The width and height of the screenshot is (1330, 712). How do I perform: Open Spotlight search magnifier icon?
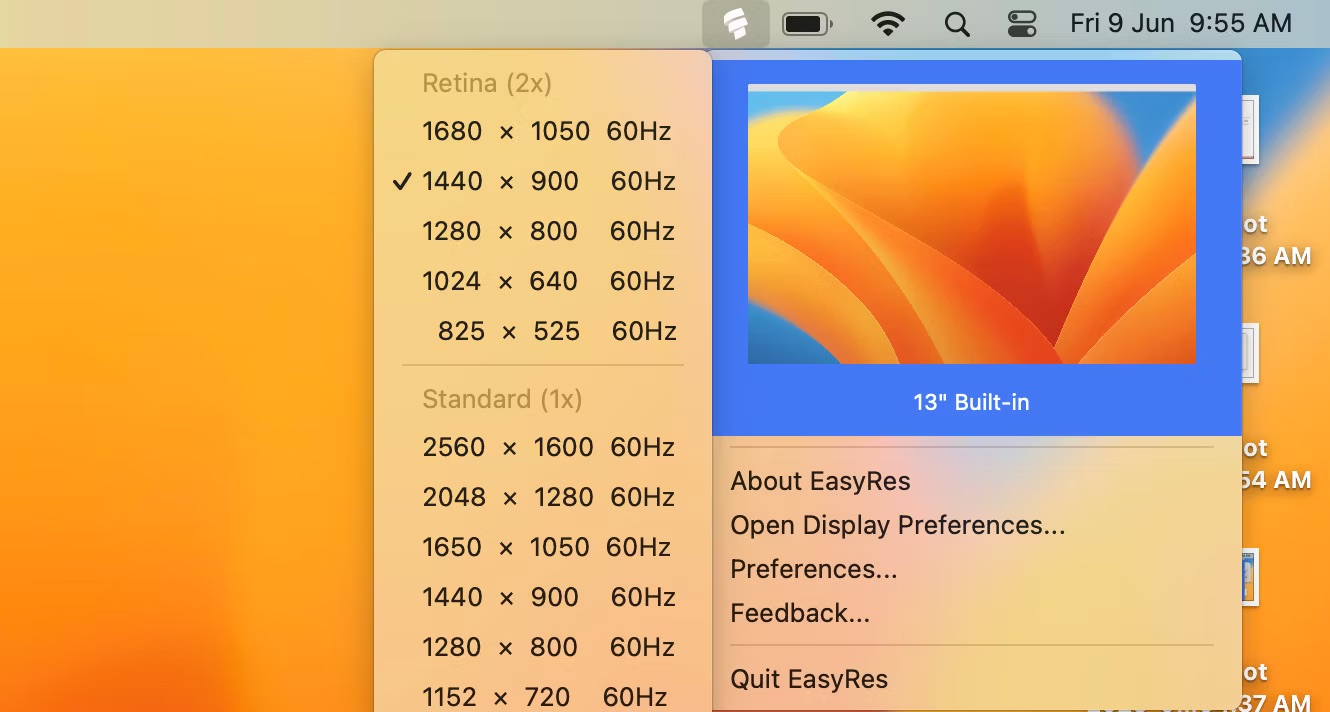(957, 24)
